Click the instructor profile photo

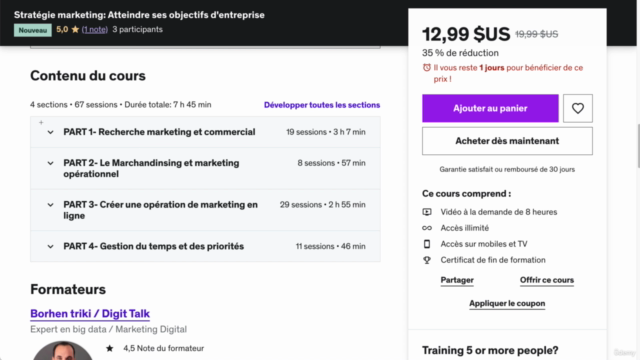coord(62,351)
